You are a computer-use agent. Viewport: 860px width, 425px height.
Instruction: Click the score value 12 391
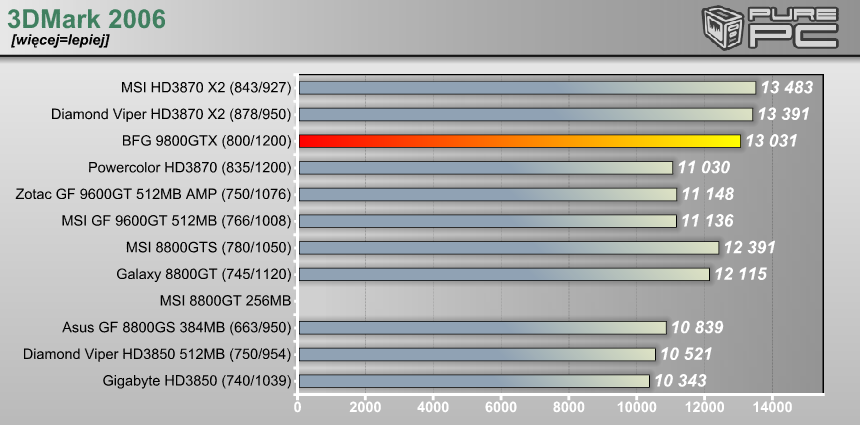(x=750, y=247)
